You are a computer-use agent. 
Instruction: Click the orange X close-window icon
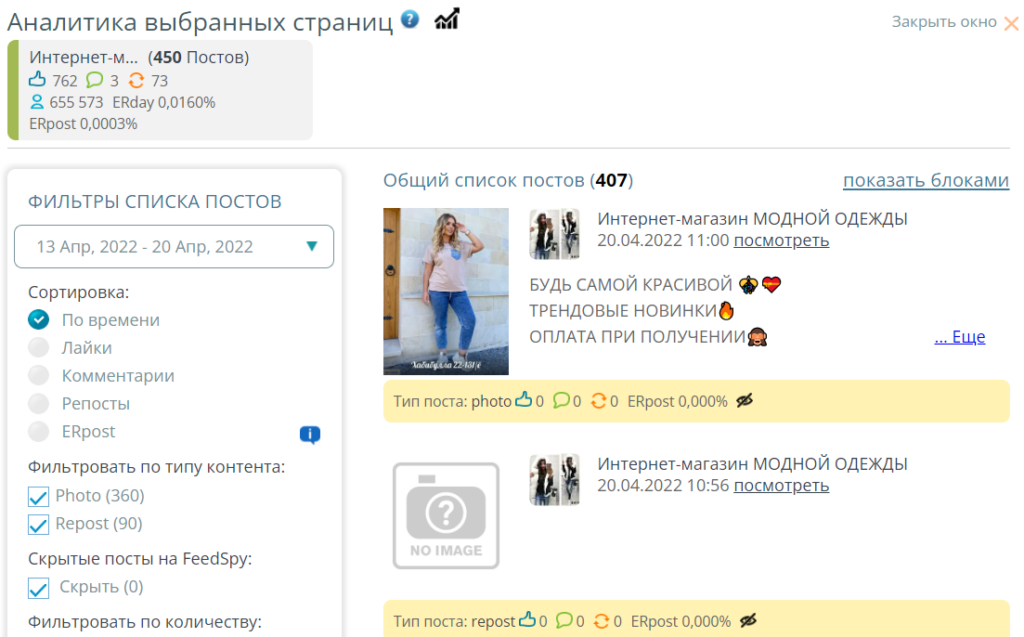1011,23
